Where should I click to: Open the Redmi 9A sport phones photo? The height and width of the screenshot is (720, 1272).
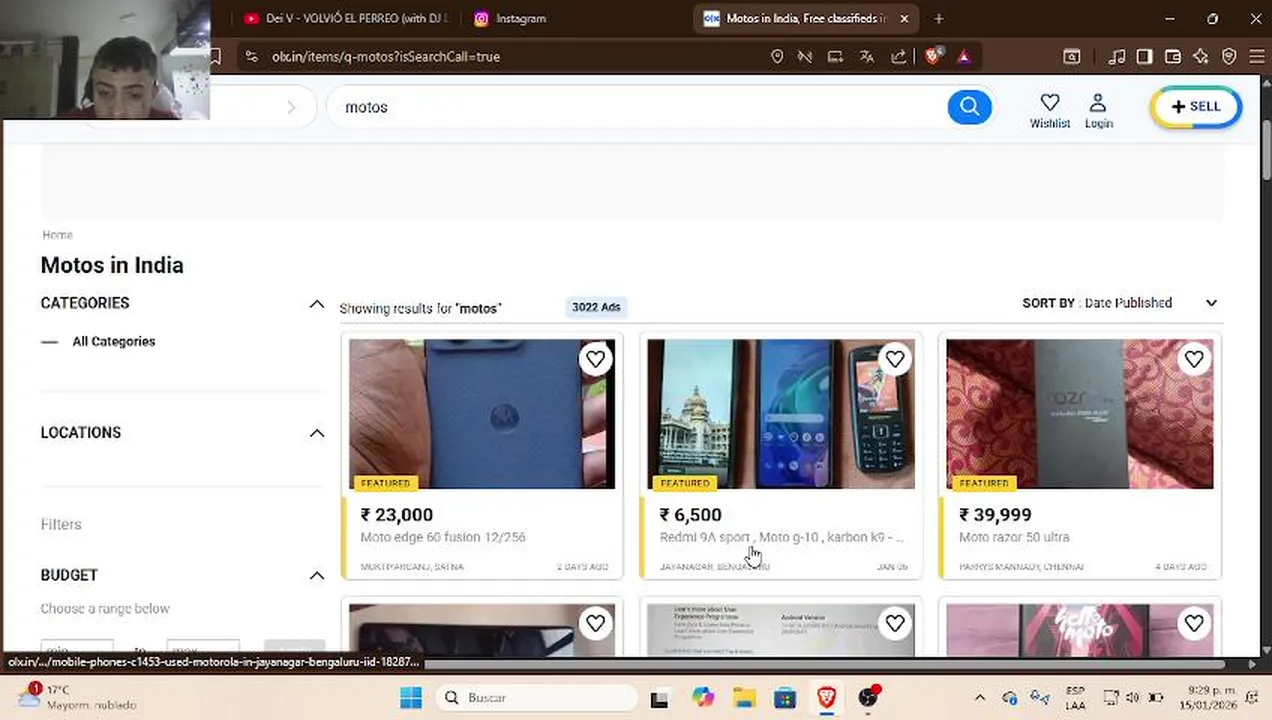[781, 414]
